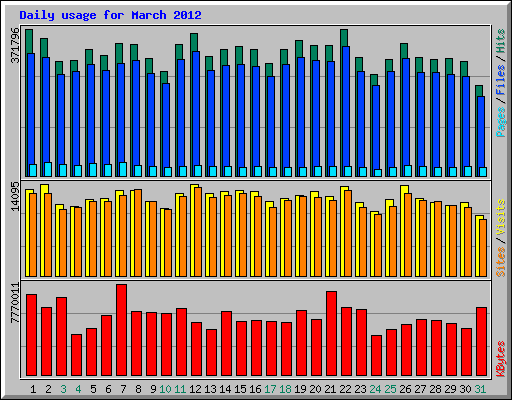Screen dimensions: 512x400
Task: Click the red KBytes bar for day 21
Action: [331, 334]
